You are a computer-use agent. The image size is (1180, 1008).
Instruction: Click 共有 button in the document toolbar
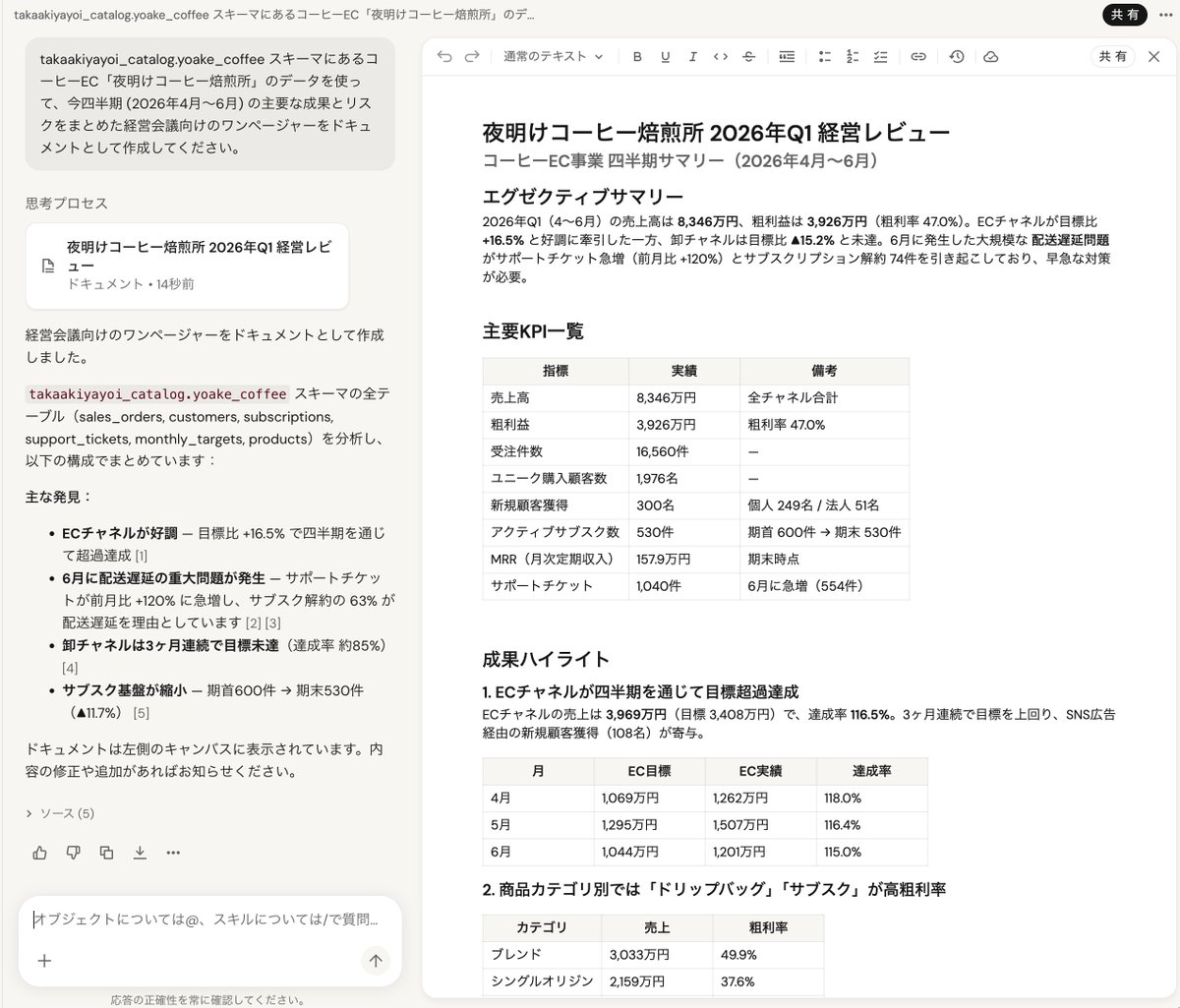coord(1113,57)
